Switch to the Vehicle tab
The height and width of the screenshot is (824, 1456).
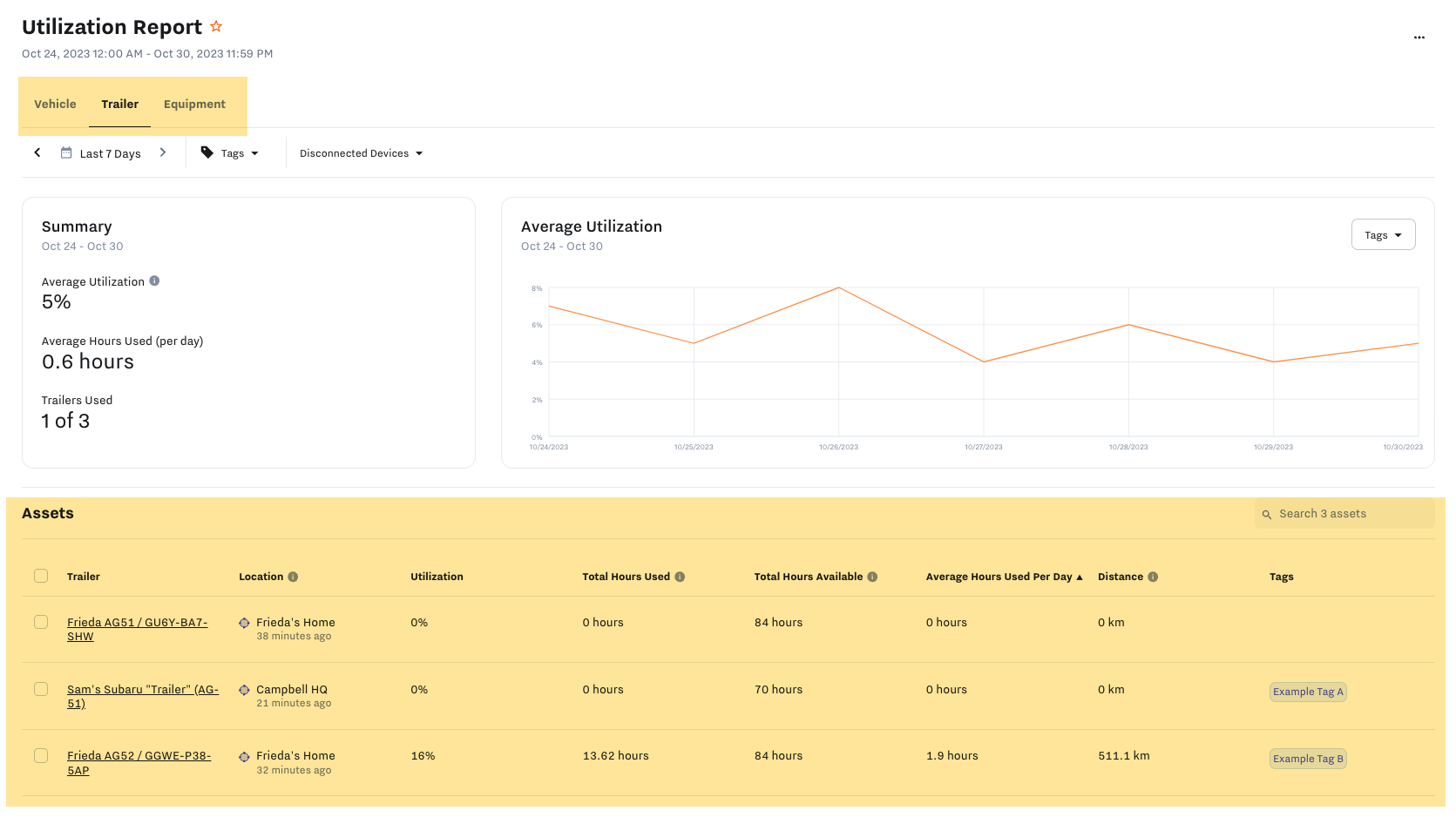pyautogui.click(x=55, y=104)
